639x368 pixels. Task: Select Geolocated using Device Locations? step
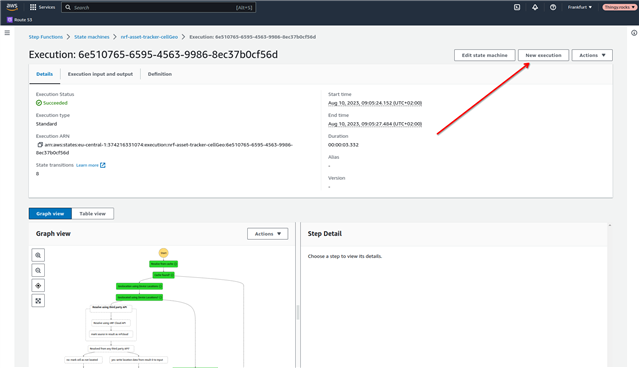[139, 297]
